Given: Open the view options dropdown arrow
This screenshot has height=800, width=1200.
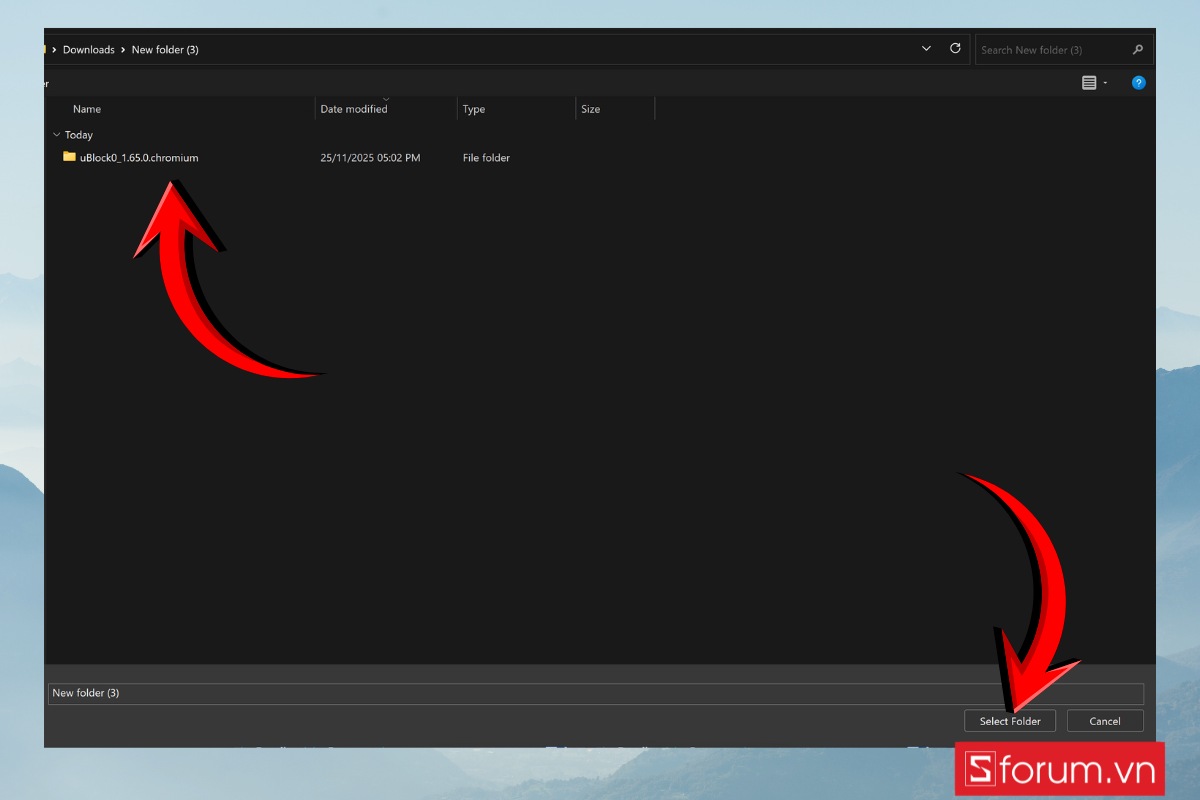Looking at the screenshot, I should click(x=1105, y=83).
